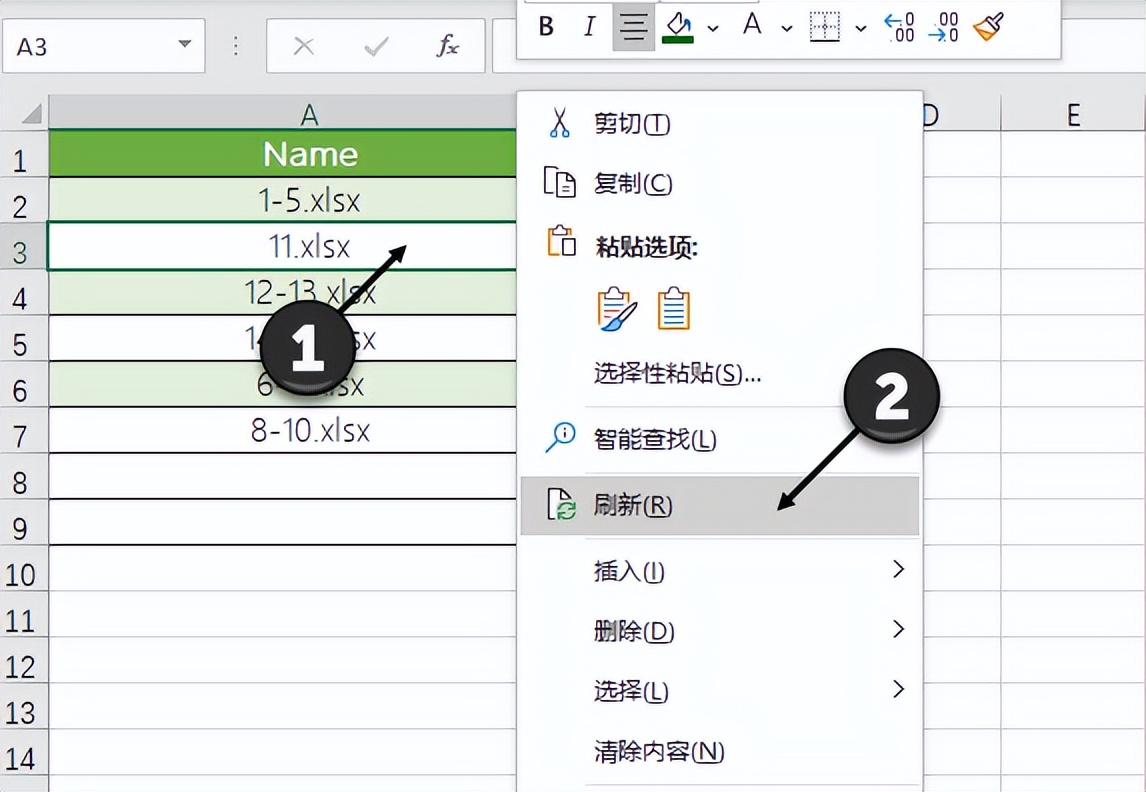
Task: Select column E header
Action: 1073,113
